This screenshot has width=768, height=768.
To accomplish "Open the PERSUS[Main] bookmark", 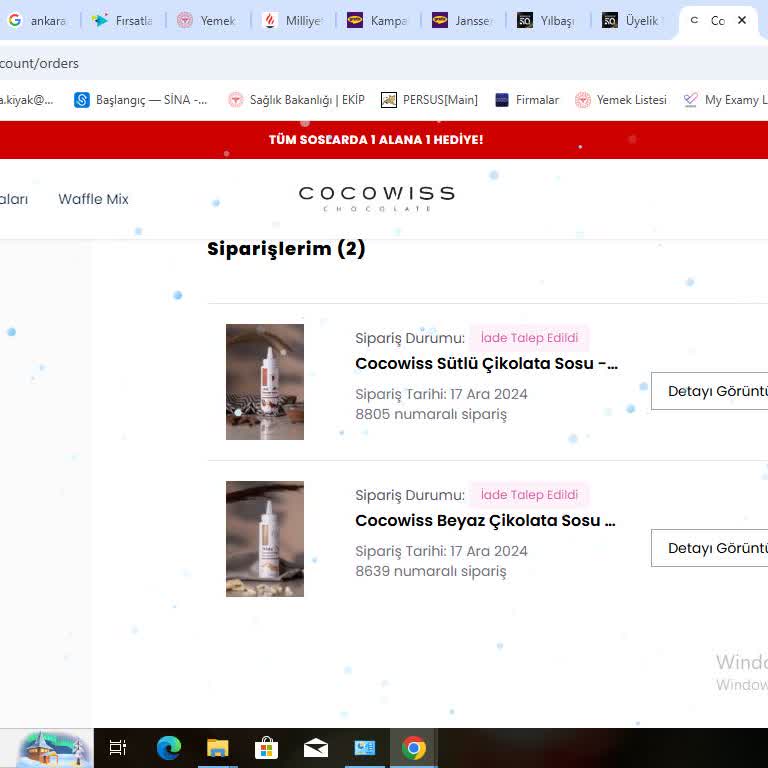I will coord(430,100).
